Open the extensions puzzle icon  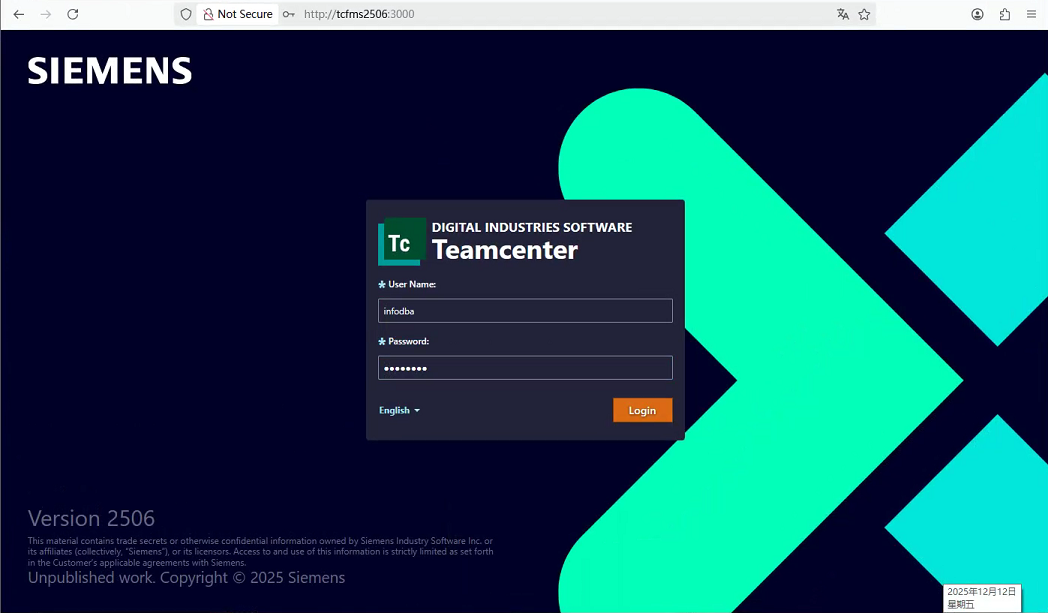pyautogui.click(x=1005, y=14)
